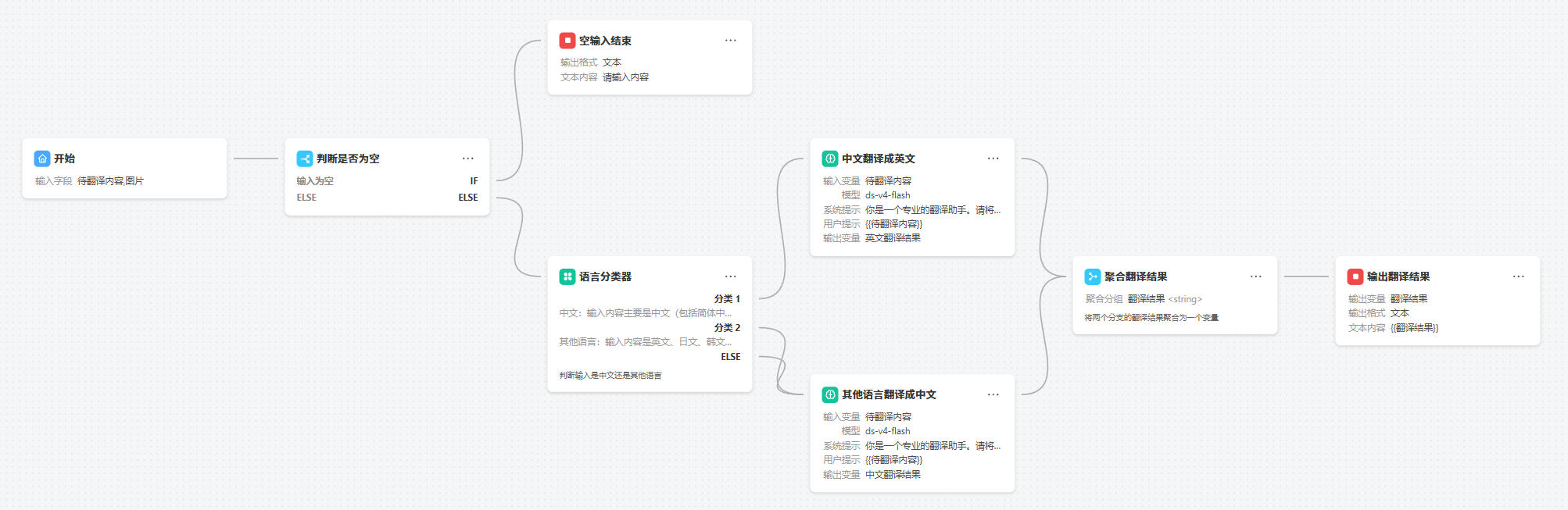Open the more menu on 聚合翻译结果 node
This screenshot has width=1568, height=510.
1255,276
